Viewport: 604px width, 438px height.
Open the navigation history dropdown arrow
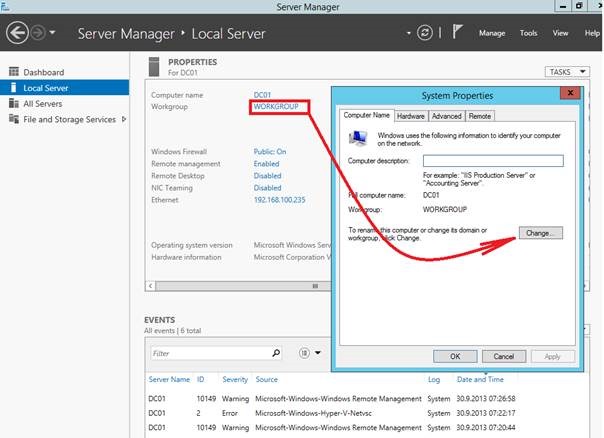[52, 33]
